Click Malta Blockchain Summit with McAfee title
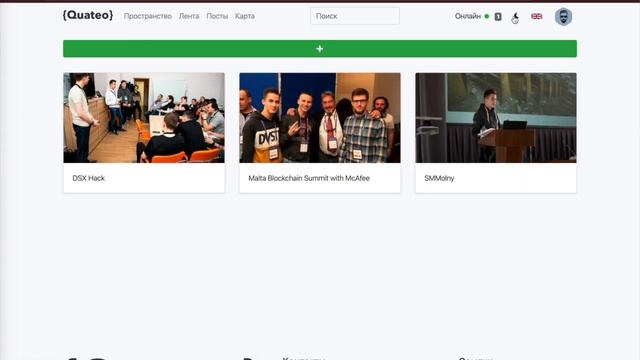 (x=309, y=178)
